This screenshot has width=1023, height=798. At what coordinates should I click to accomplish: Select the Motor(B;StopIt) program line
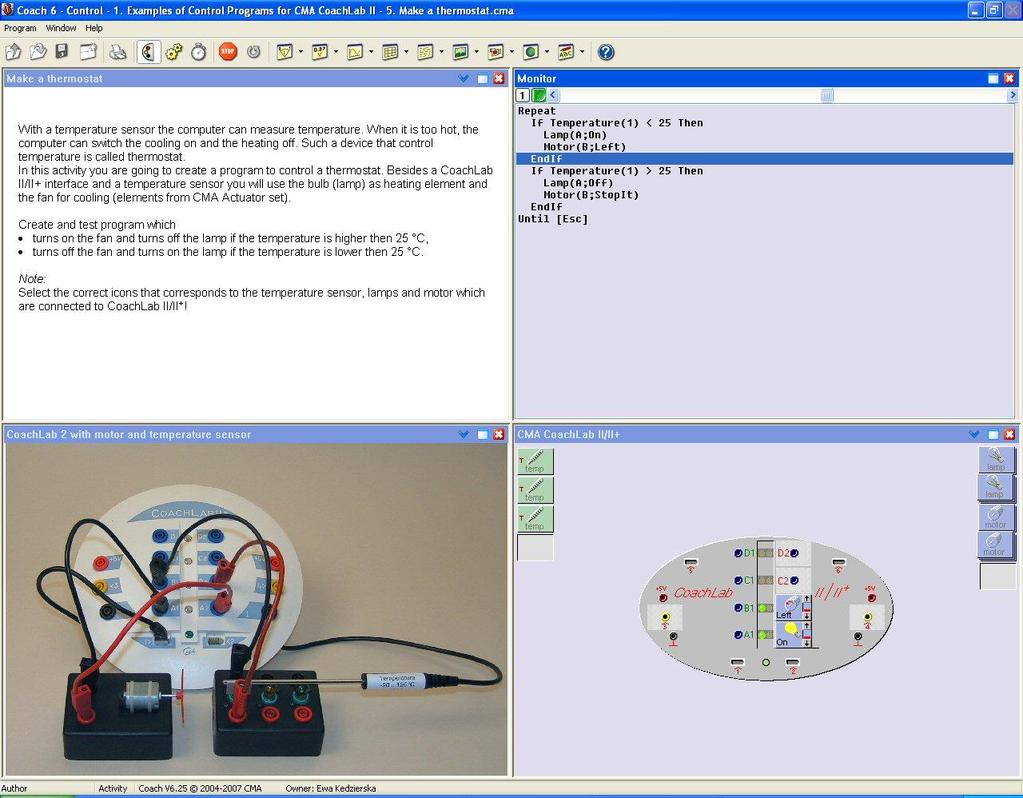pos(591,195)
